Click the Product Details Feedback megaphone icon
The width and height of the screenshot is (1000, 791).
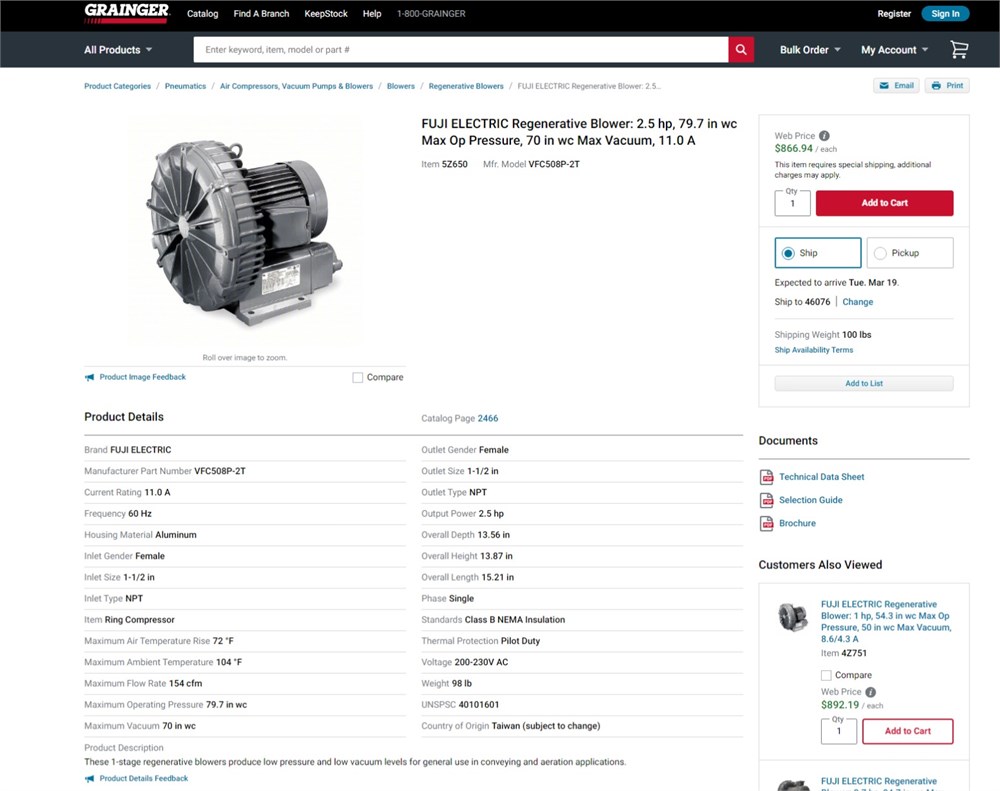(x=89, y=778)
